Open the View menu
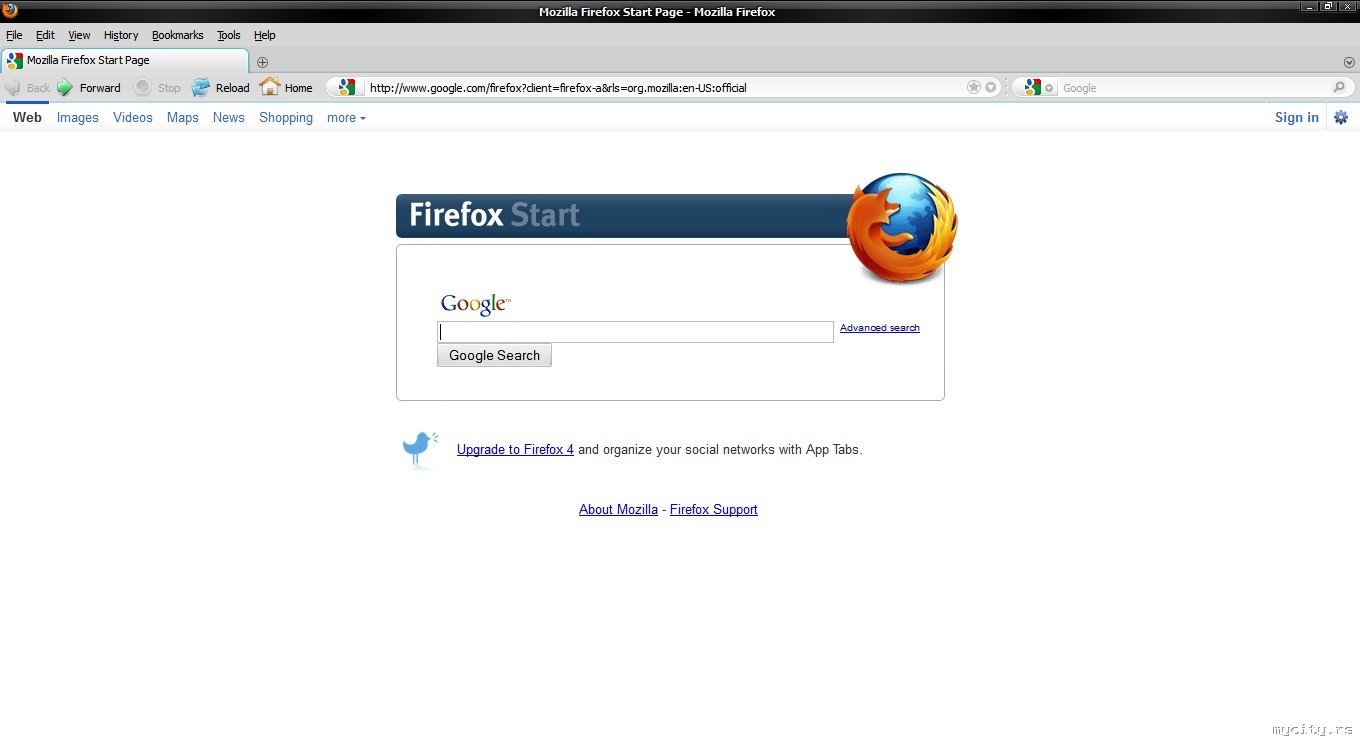This screenshot has width=1360, height=742. tap(79, 35)
